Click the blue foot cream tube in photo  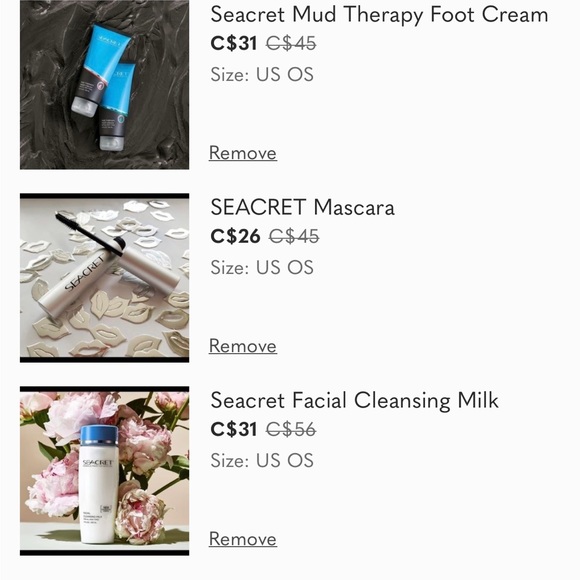tap(100, 70)
